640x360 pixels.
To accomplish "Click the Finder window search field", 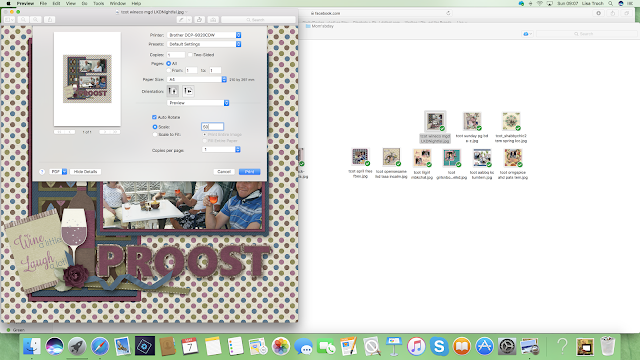I will (x=587, y=34).
